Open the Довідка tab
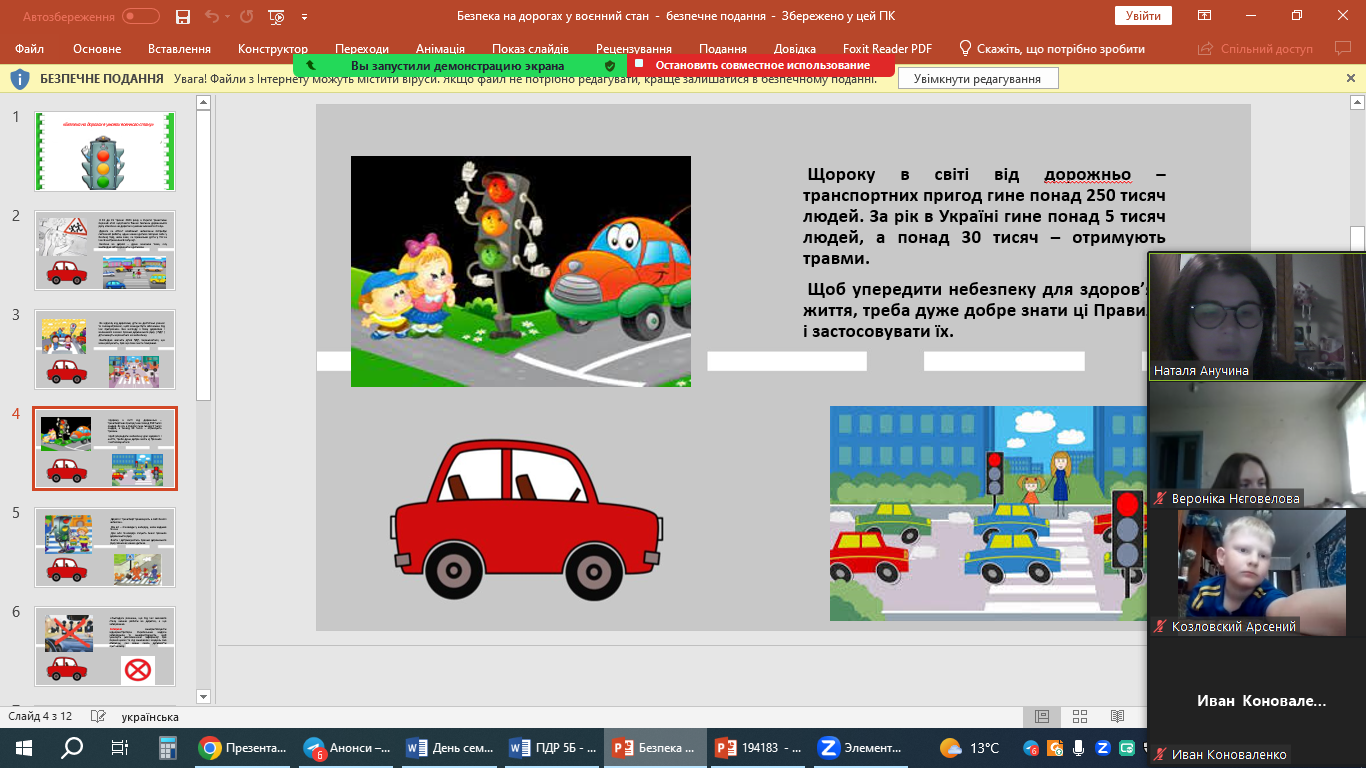Screen dimensions: 1366x768 pos(795,49)
